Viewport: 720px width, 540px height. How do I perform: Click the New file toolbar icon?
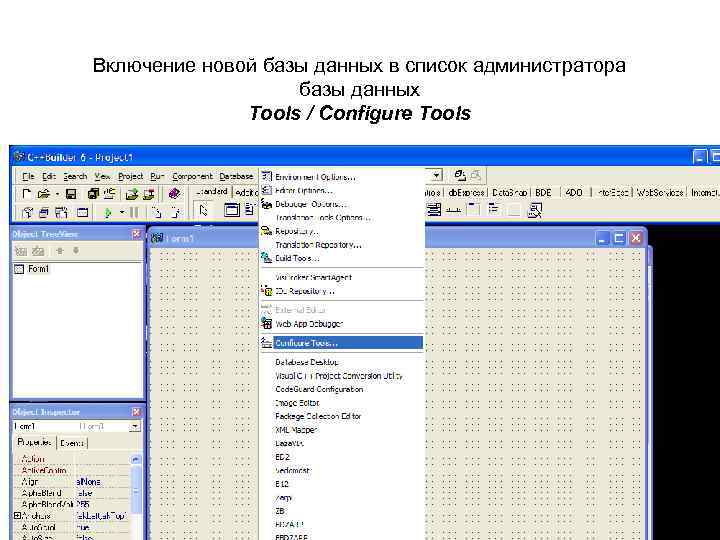pos(27,194)
